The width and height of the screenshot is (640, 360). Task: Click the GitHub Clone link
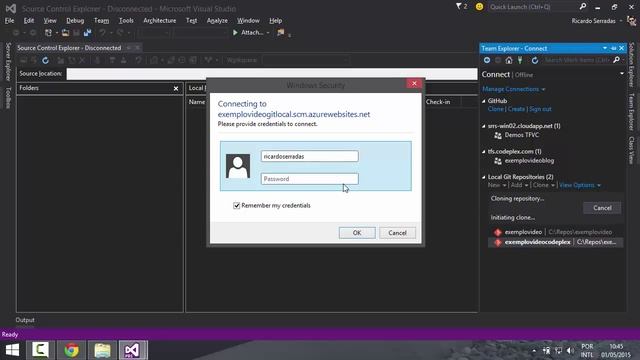[x=496, y=109]
